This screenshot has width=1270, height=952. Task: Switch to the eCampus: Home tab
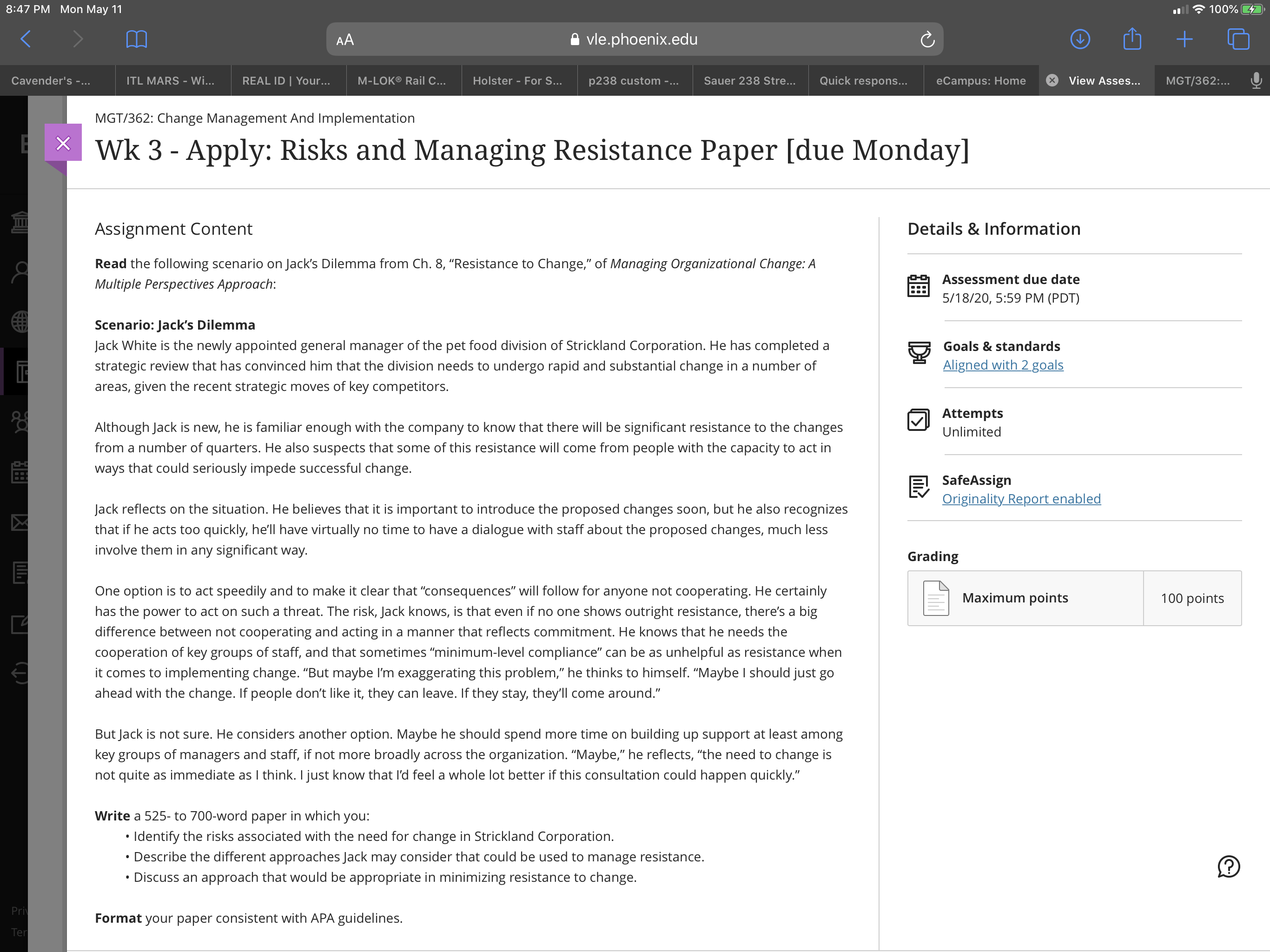tap(981, 81)
